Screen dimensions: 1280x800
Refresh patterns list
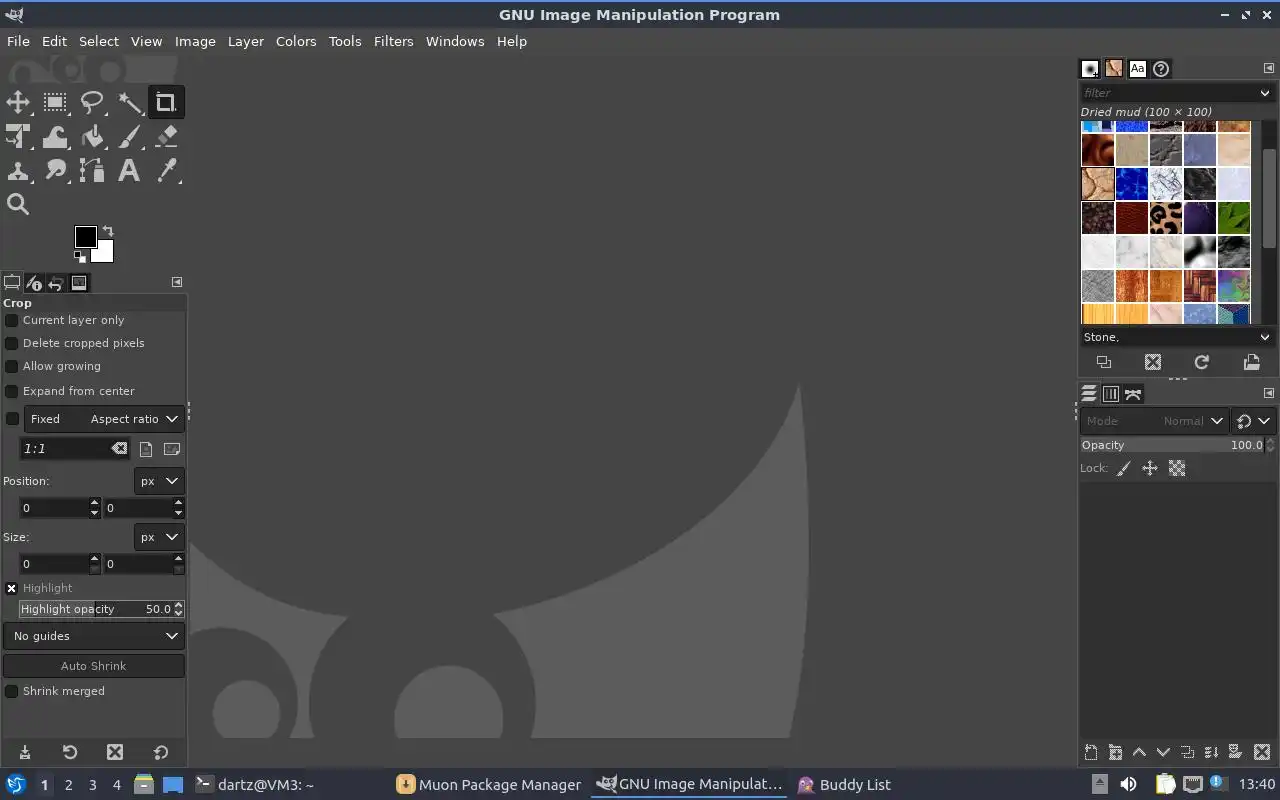coord(1202,362)
